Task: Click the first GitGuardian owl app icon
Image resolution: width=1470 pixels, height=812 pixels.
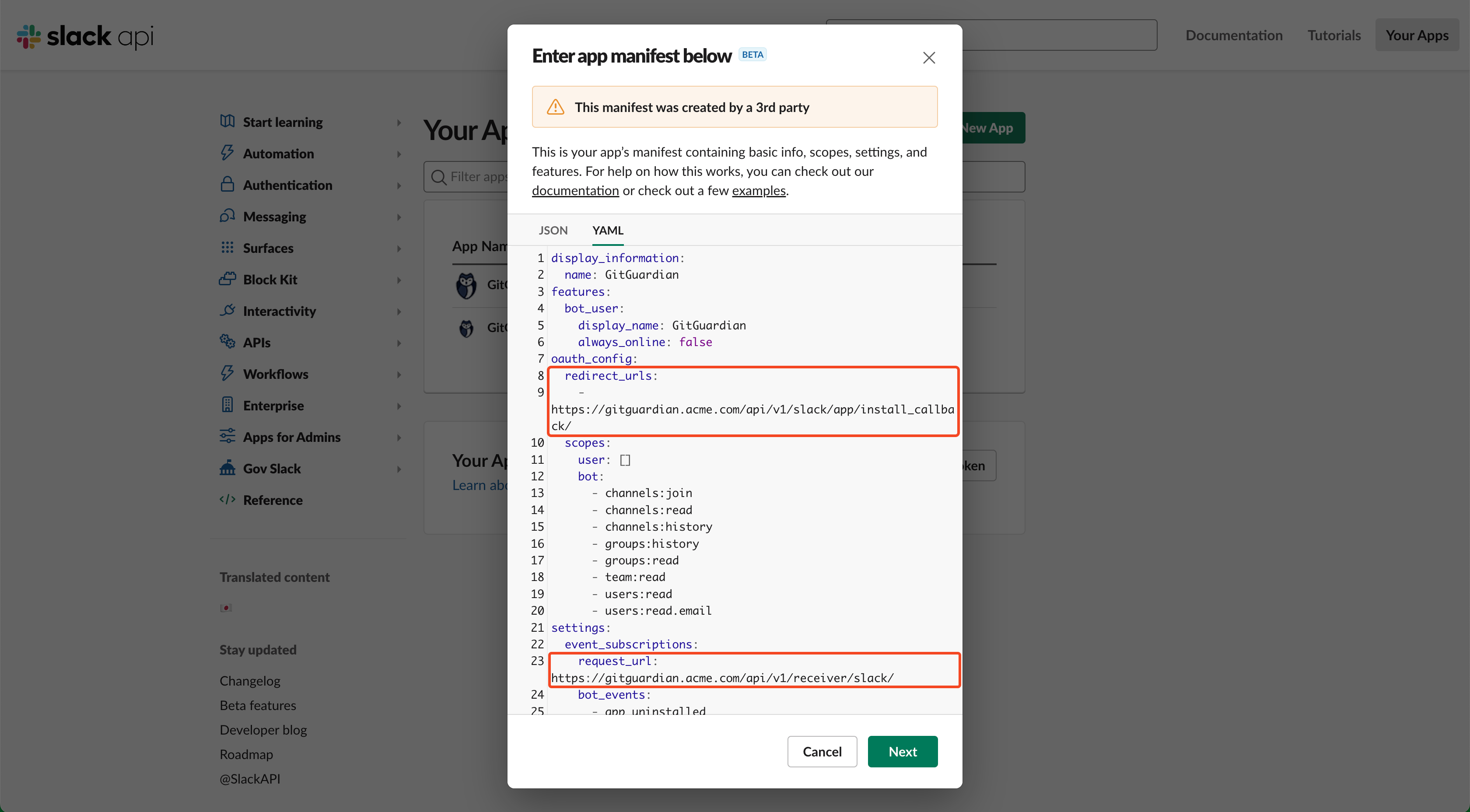Action: (466, 285)
